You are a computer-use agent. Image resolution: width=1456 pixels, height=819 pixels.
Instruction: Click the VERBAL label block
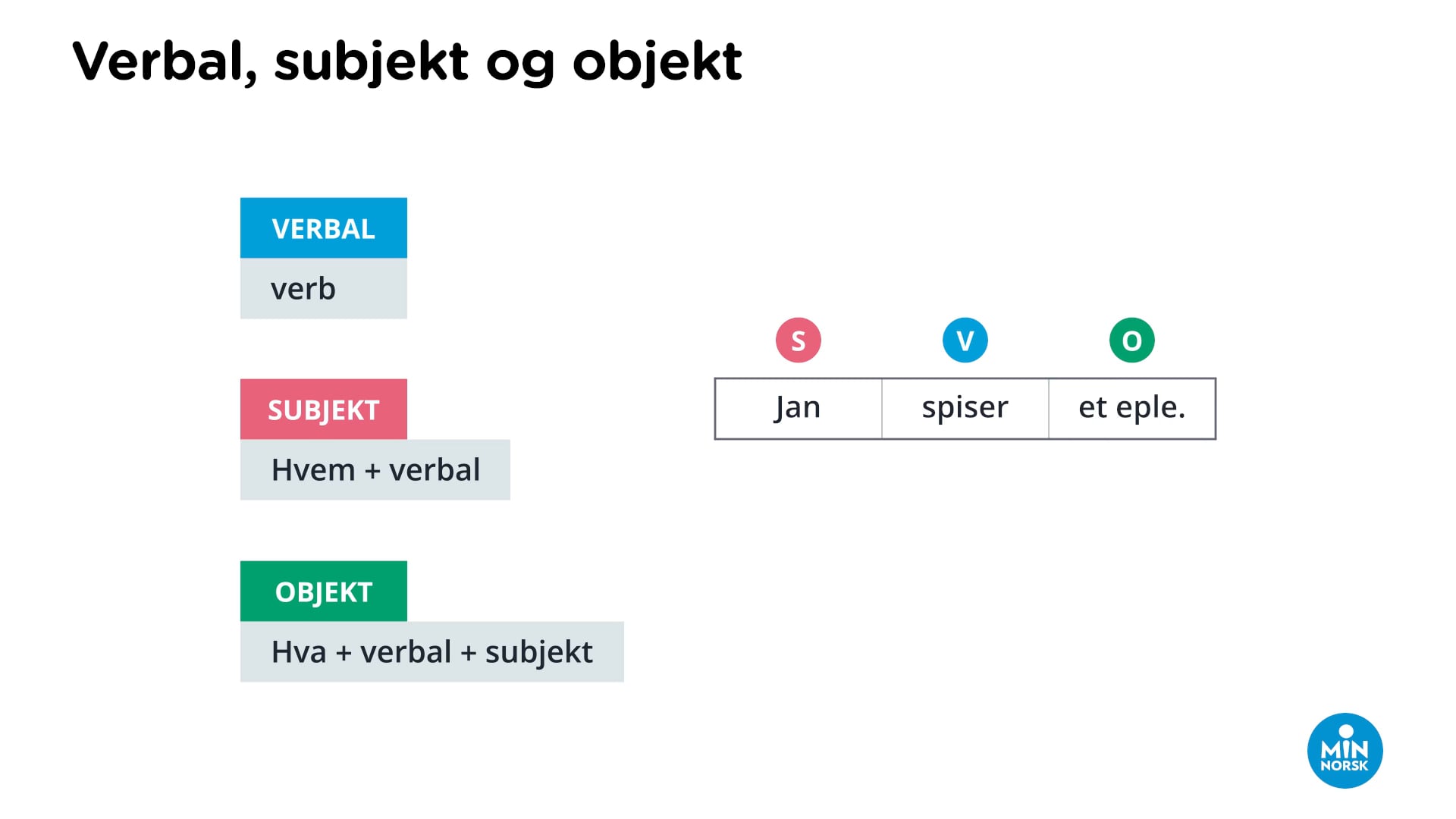324,229
